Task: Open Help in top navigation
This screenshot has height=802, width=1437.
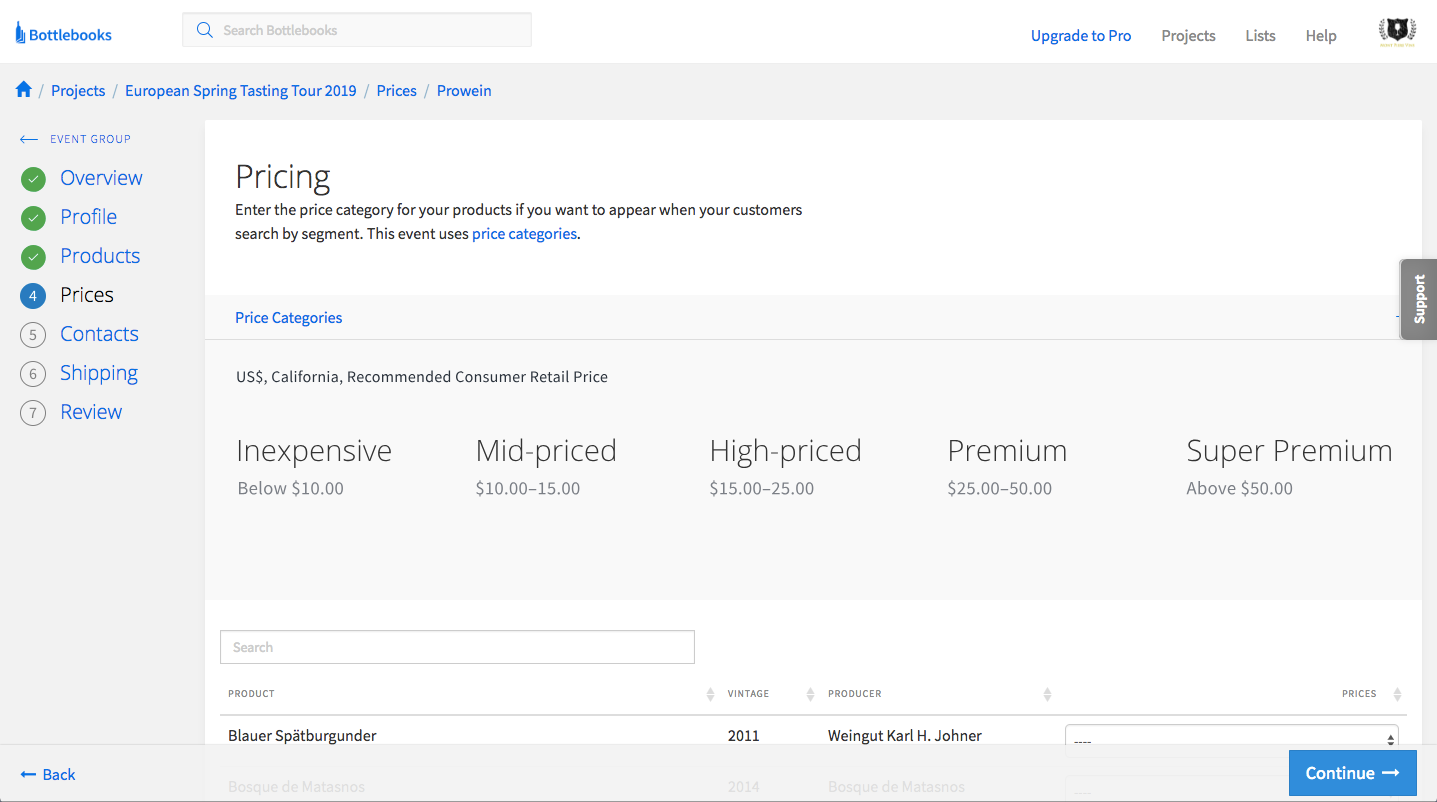Action: 1321,36
